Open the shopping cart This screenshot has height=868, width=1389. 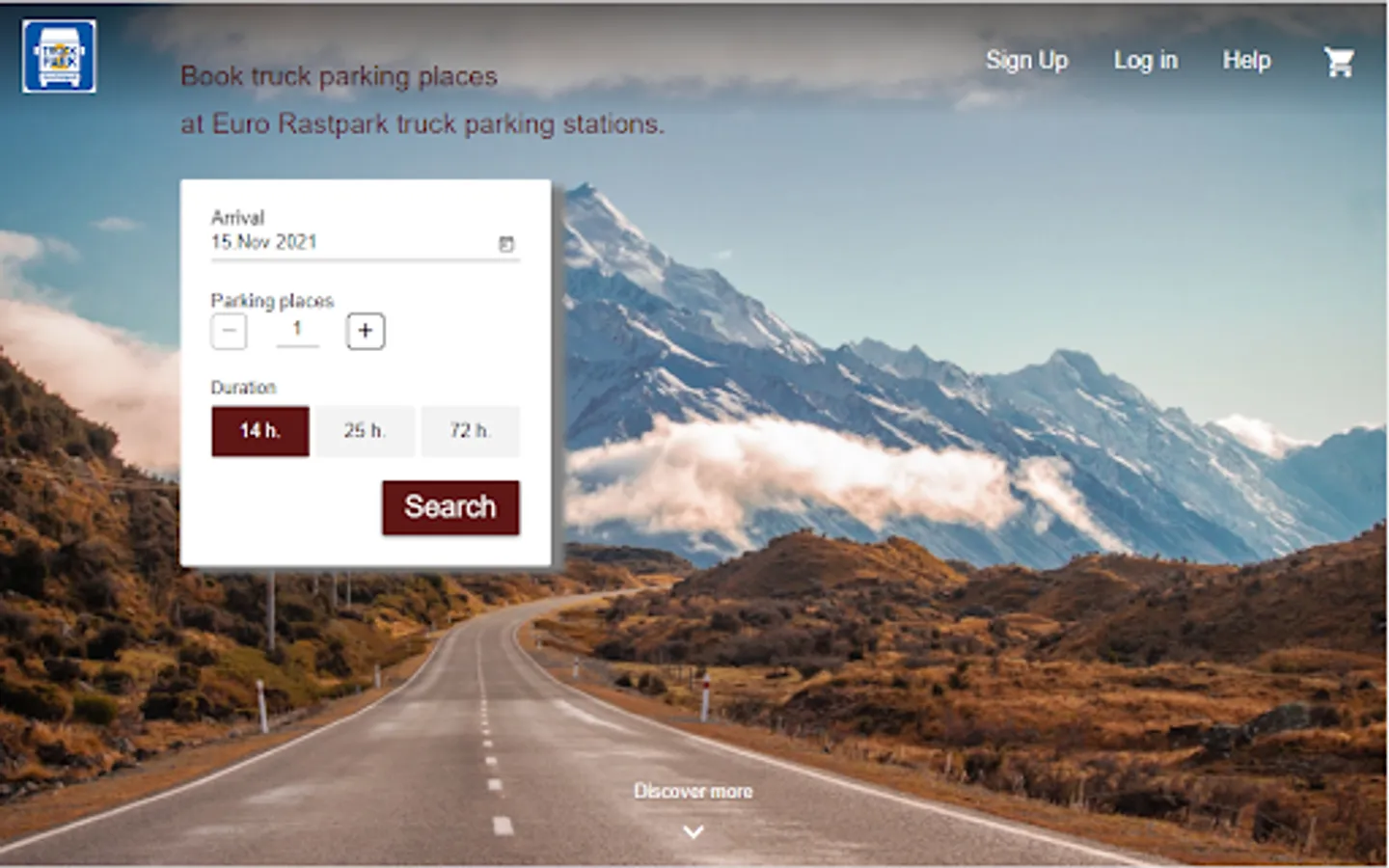pos(1339,62)
